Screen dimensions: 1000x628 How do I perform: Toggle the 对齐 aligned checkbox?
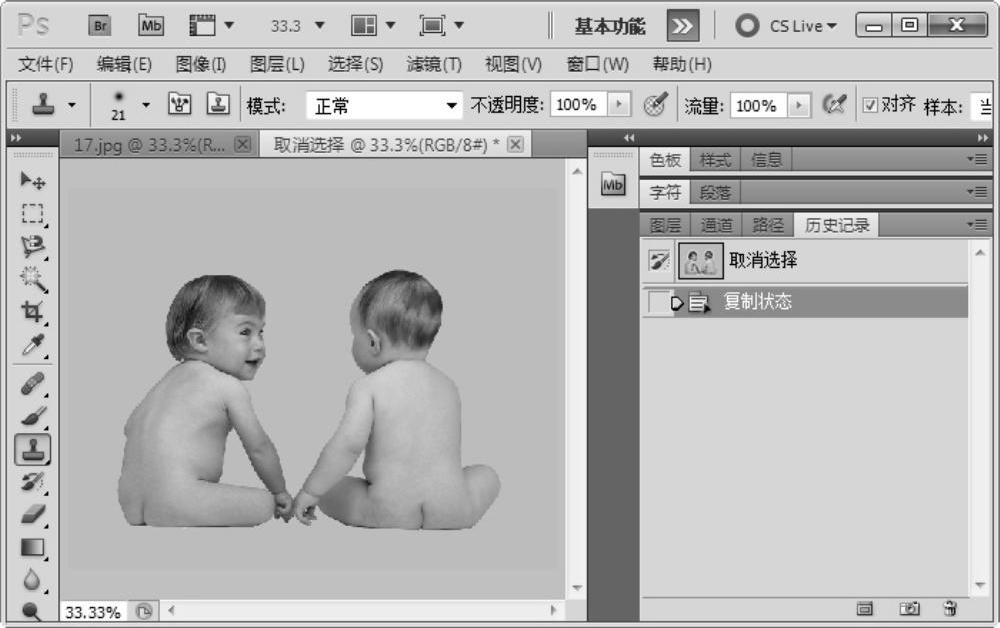(870, 104)
